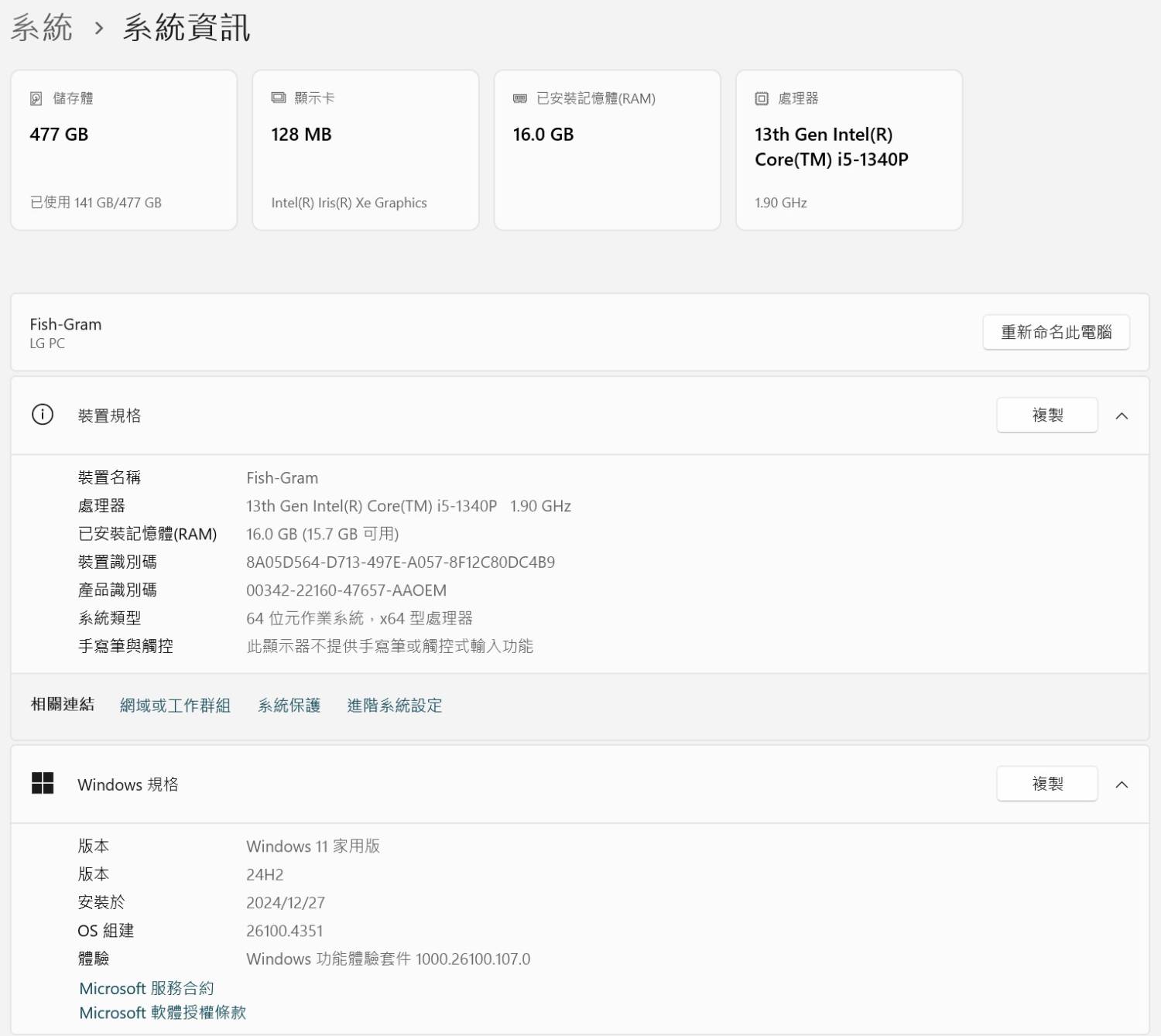This screenshot has height=1036, width=1161.
Task: Collapse the 裝置規格 section
Action: point(1122,415)
